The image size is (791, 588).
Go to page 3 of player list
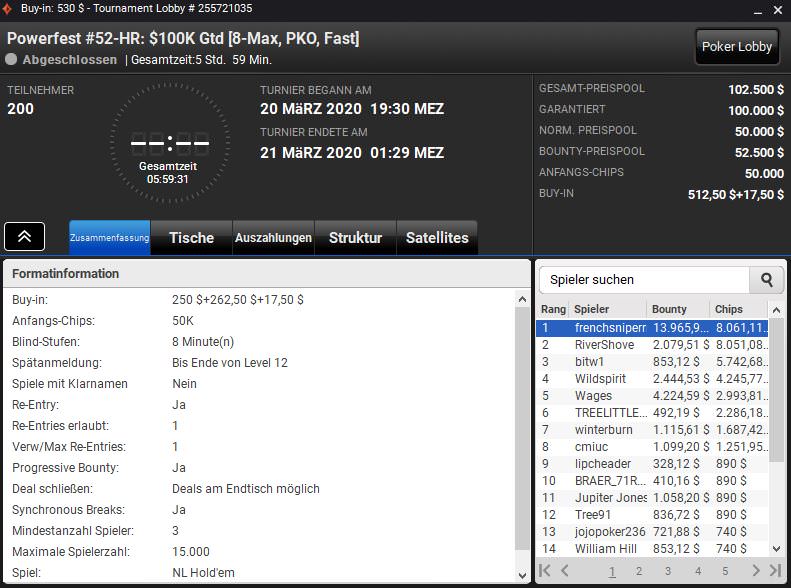(x=668, y=571)
